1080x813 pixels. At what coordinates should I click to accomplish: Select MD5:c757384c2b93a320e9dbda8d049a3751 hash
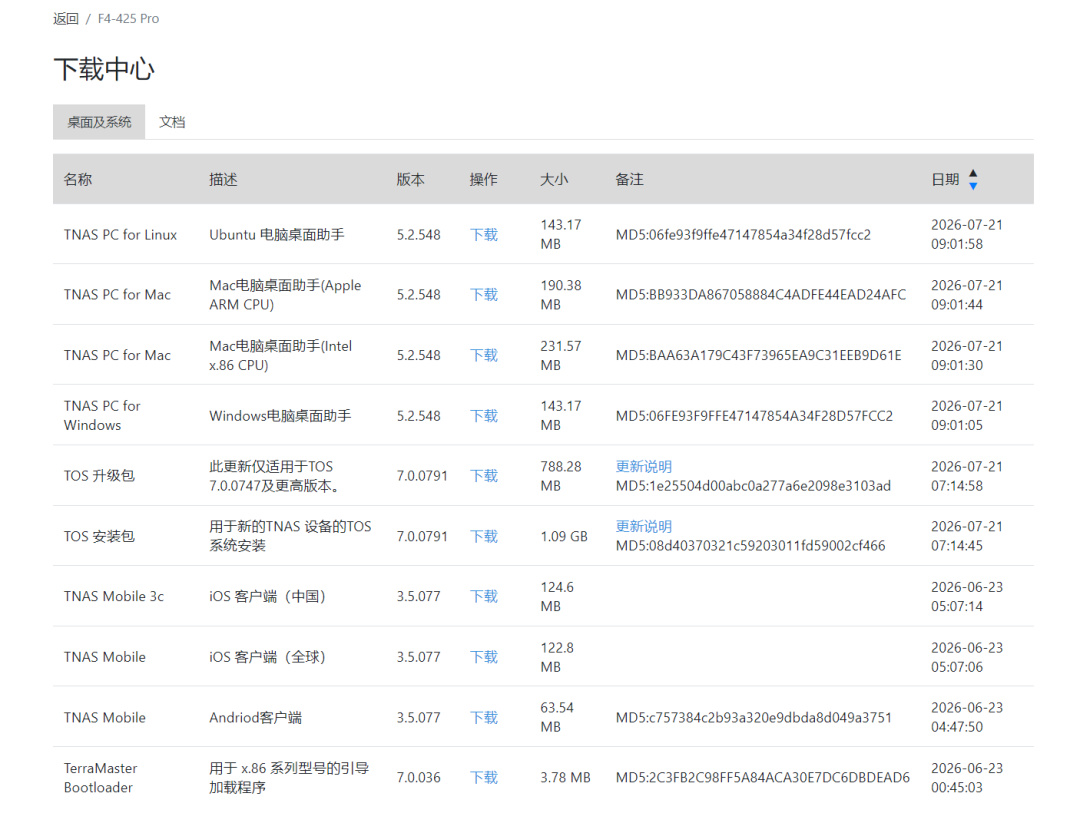[754, 718]
